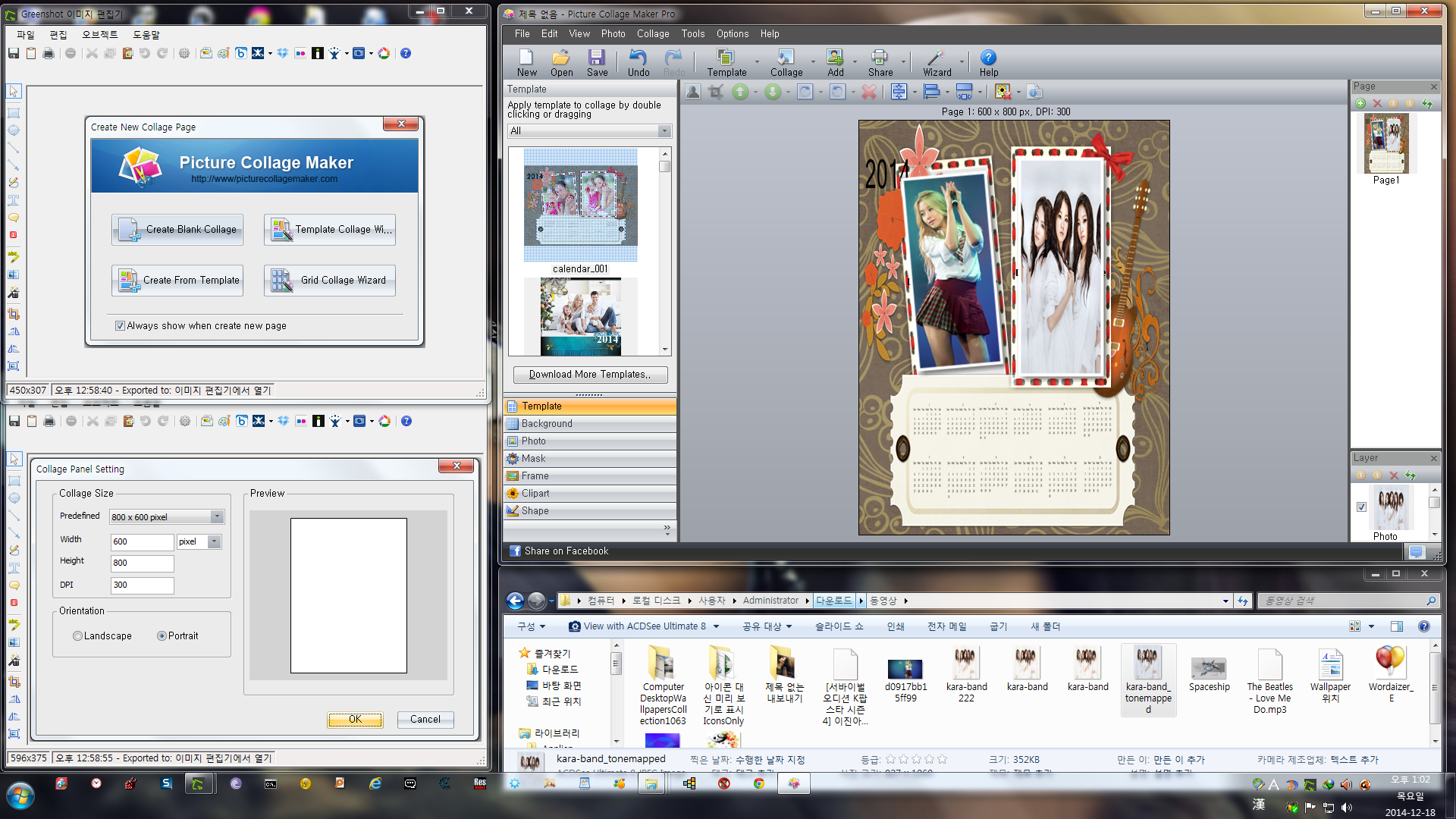
Task: Open the Photo menu in Collage Maker
Action: click(x=613, y=34)
